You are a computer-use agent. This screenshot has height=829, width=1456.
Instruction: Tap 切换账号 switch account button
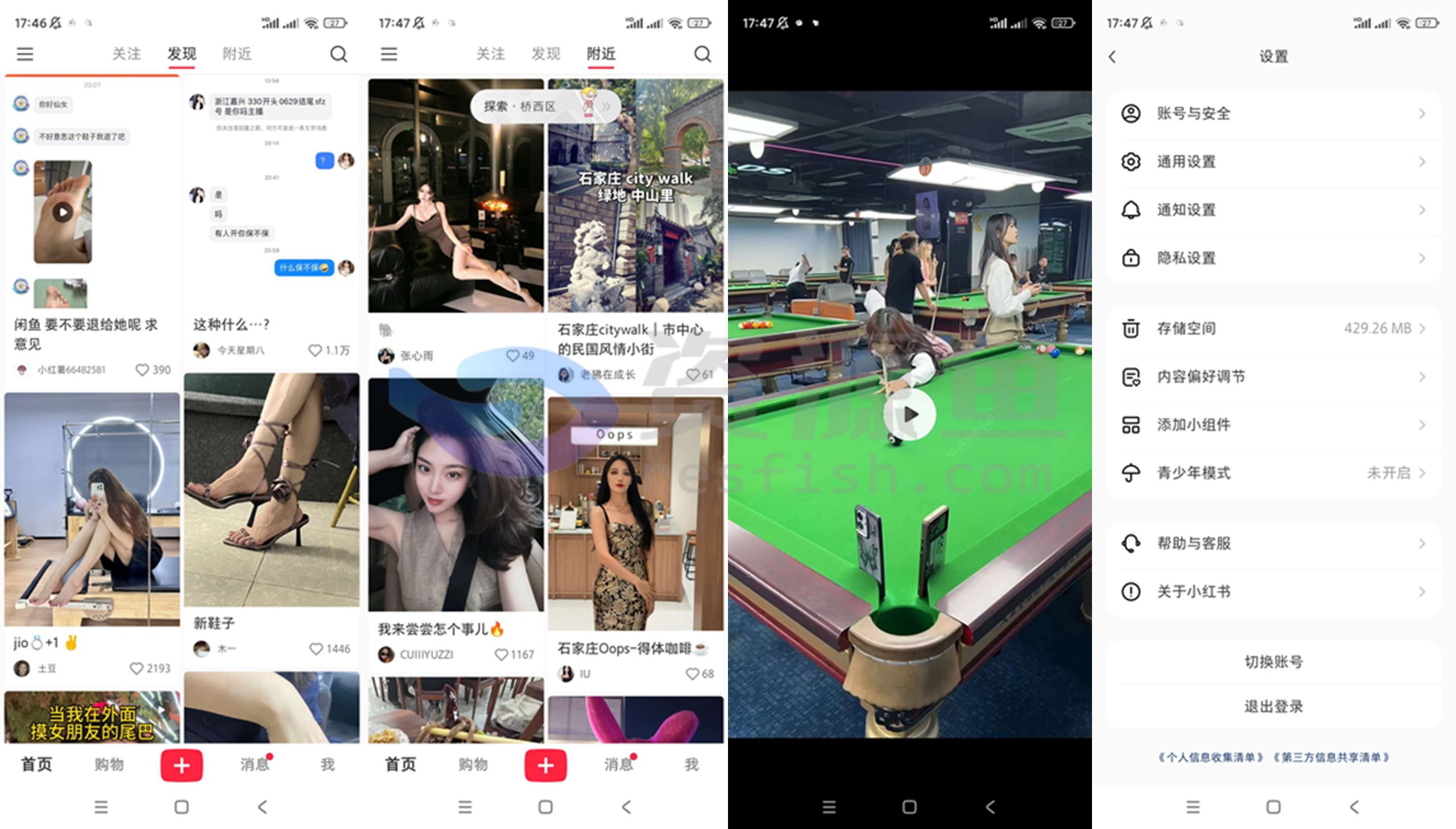1274,655
